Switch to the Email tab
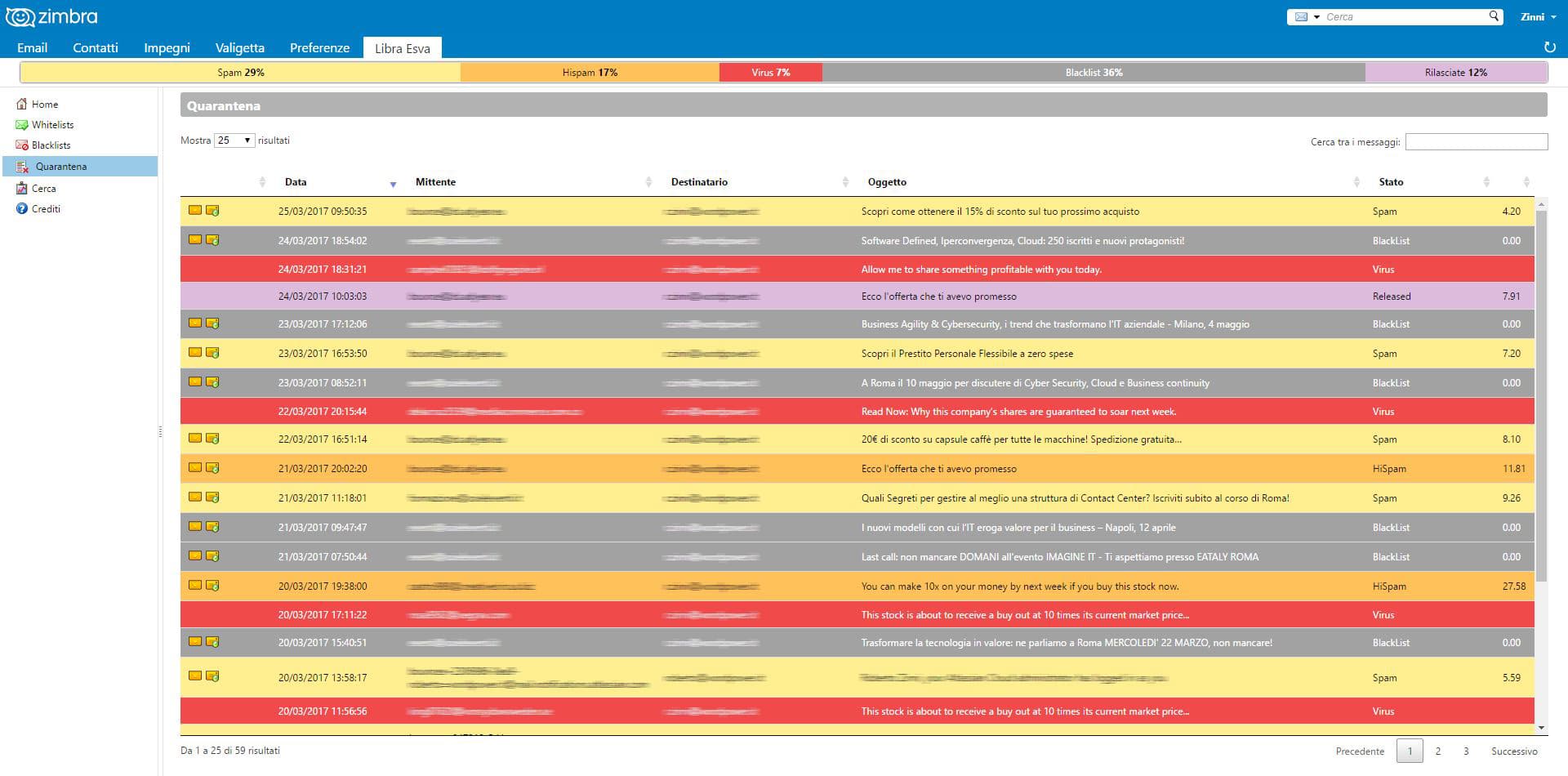 33,47
